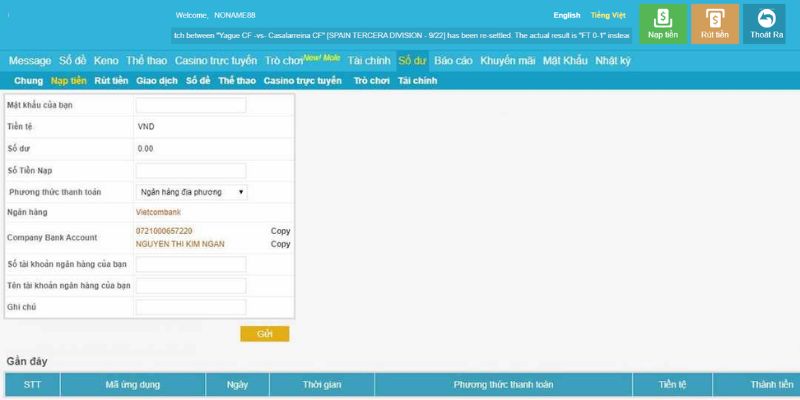Click the orange Rút tiền withdraw icon
800x400 pixels.
pyautogui.click(x=715, y=23)
